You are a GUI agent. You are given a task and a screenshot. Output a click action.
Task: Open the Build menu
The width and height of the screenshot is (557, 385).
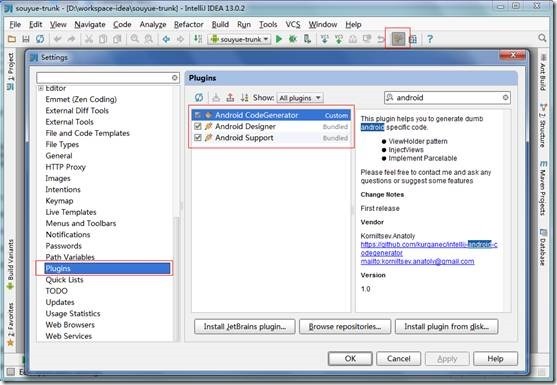click(x=220, y=24)
